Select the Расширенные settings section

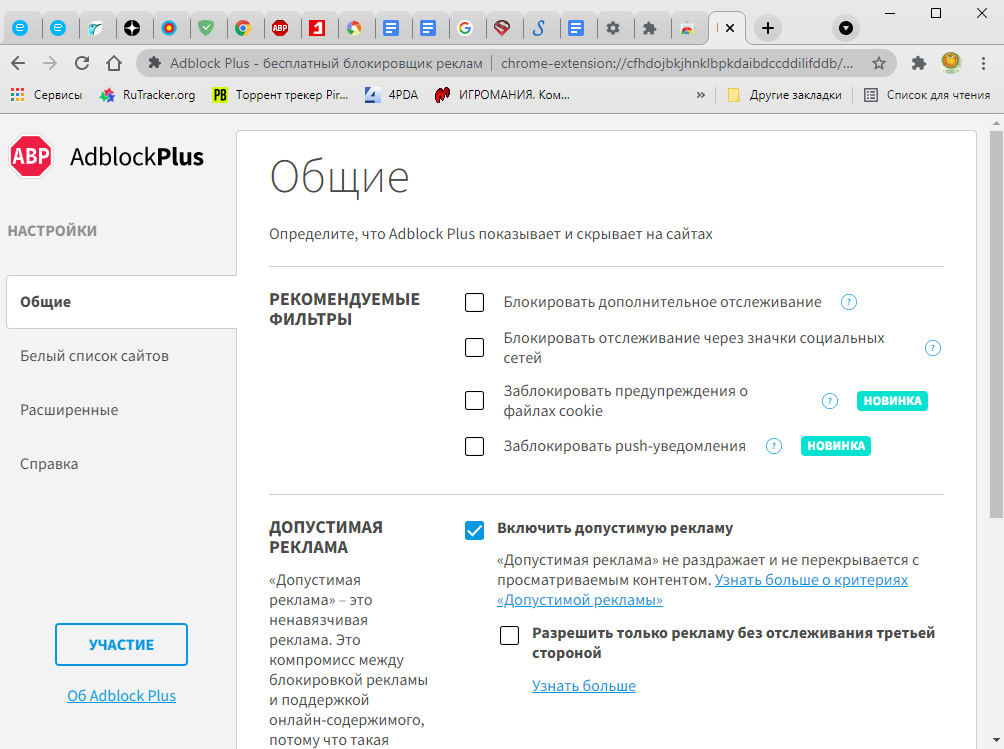(x=70, y=409)
